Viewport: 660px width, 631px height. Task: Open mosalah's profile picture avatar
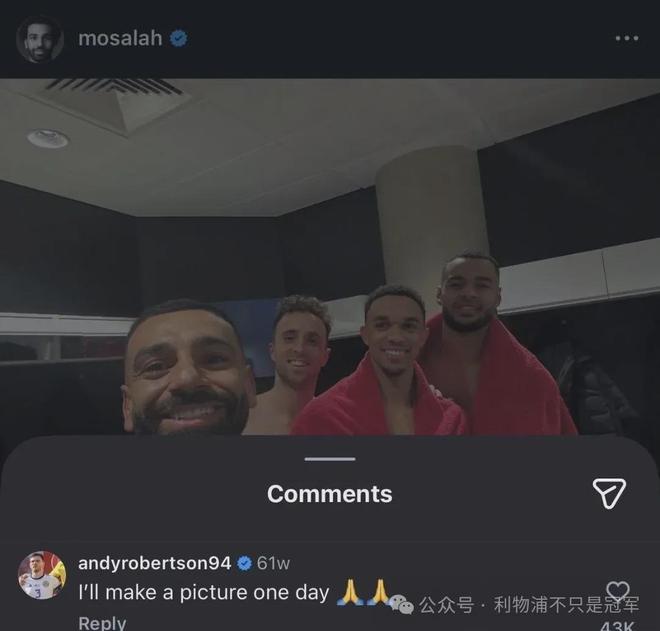click(40, 39)
